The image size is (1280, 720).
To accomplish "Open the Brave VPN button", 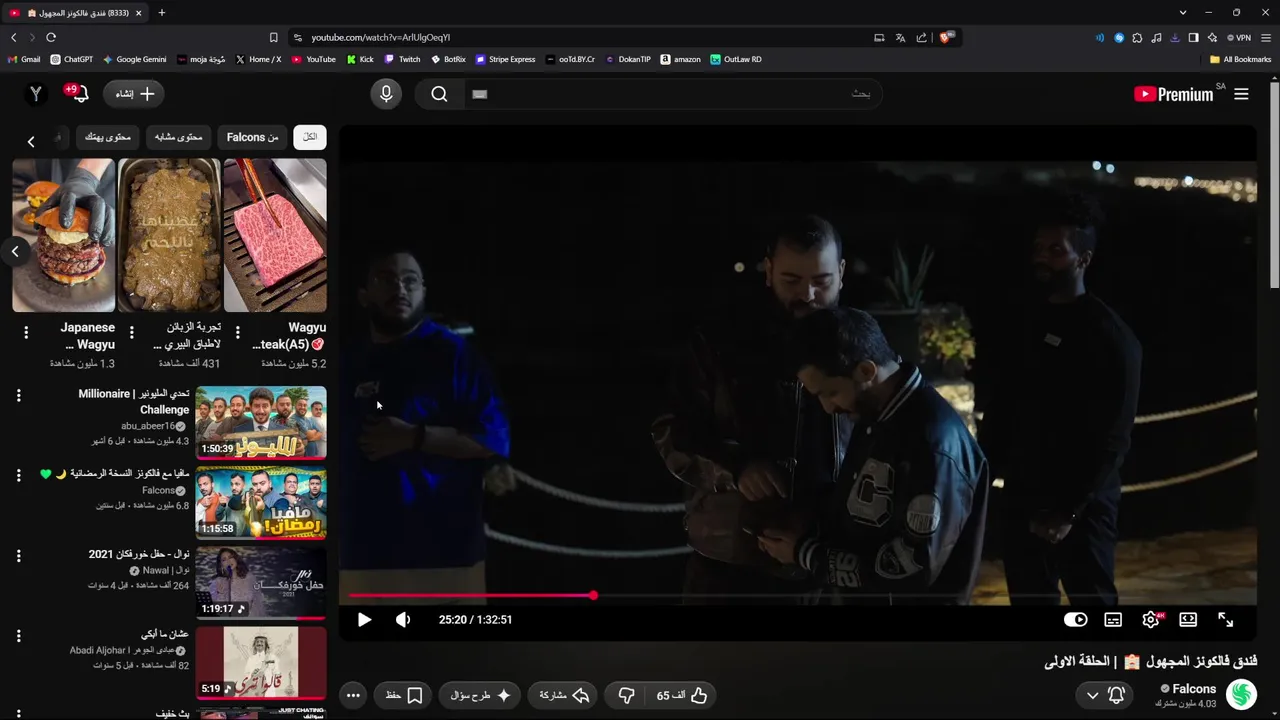I will coord(1239,37).
